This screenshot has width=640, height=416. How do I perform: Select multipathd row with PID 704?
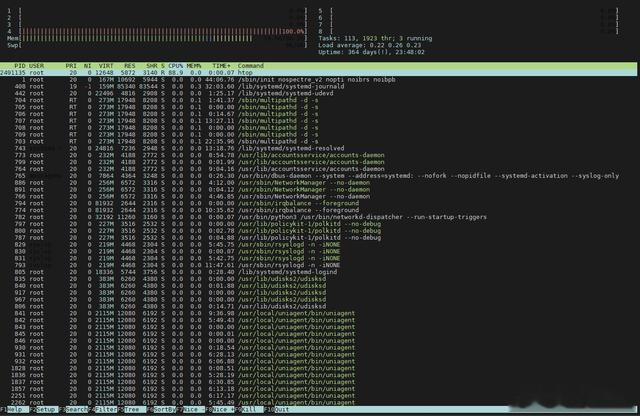[318, 100]
